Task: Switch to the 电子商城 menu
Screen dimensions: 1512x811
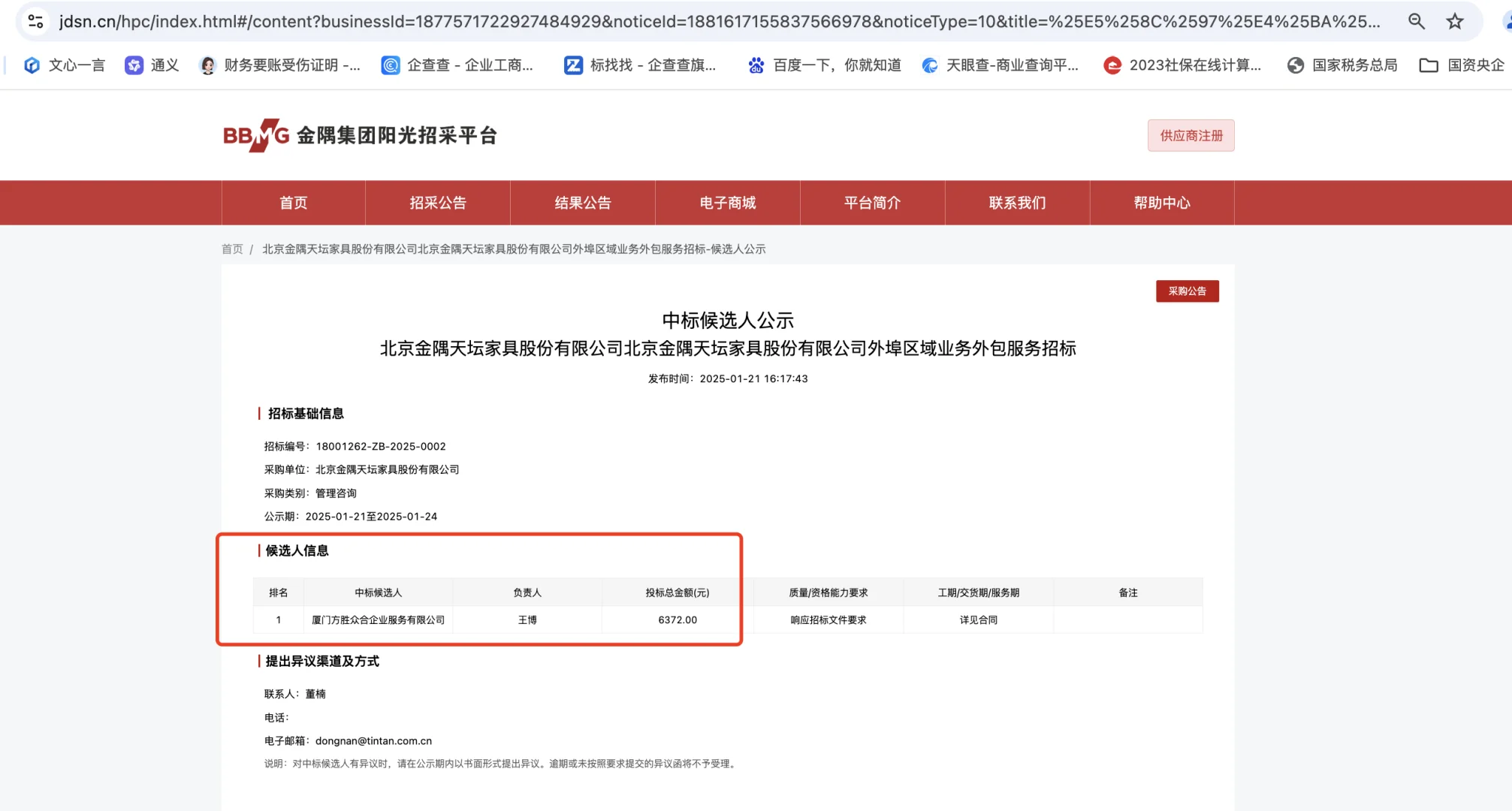Action: click(x=728, y=202)
